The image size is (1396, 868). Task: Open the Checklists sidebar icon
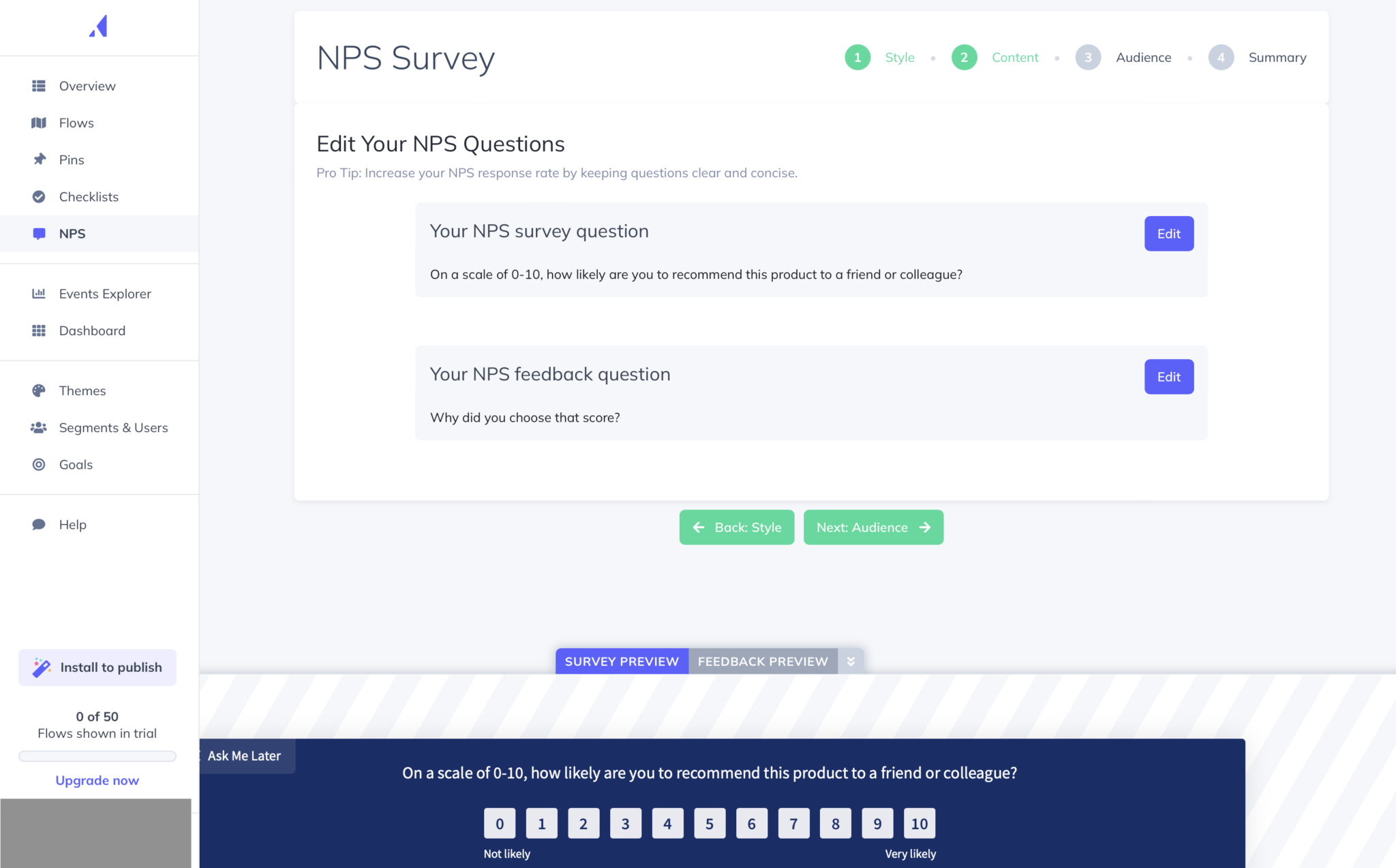coord(39,196)
